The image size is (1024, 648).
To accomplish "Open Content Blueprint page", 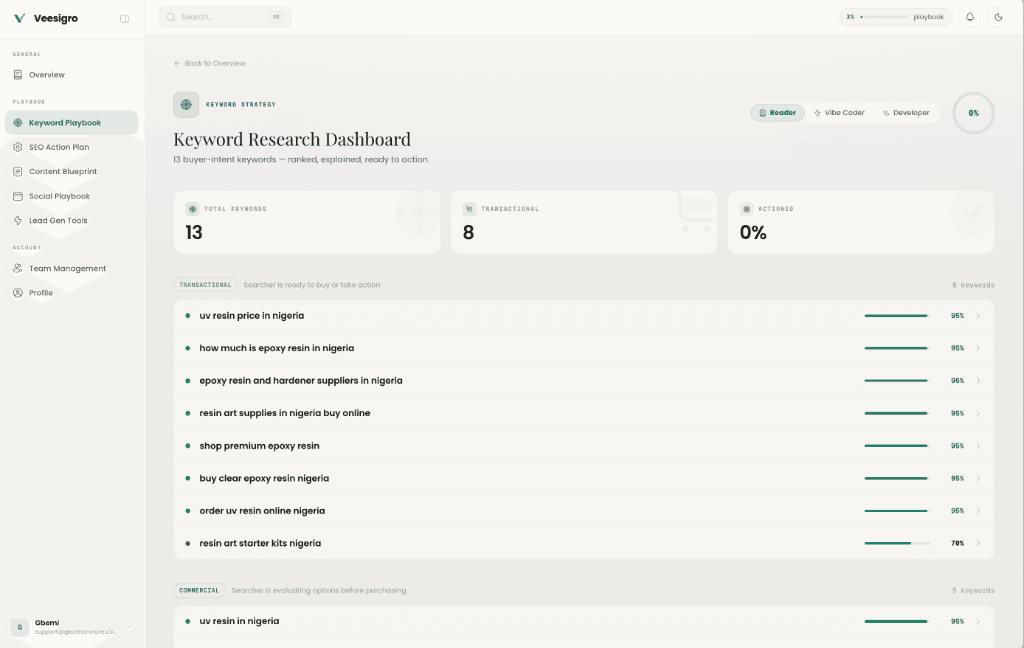I will point(72,172).
